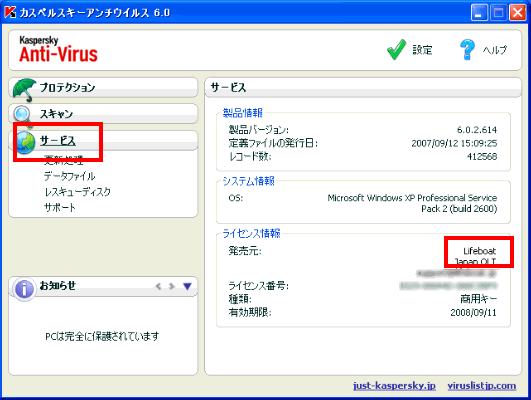The height and width of the screenshot is (400, 531).
Task: Click record count 412568
Action: [482, 156]
